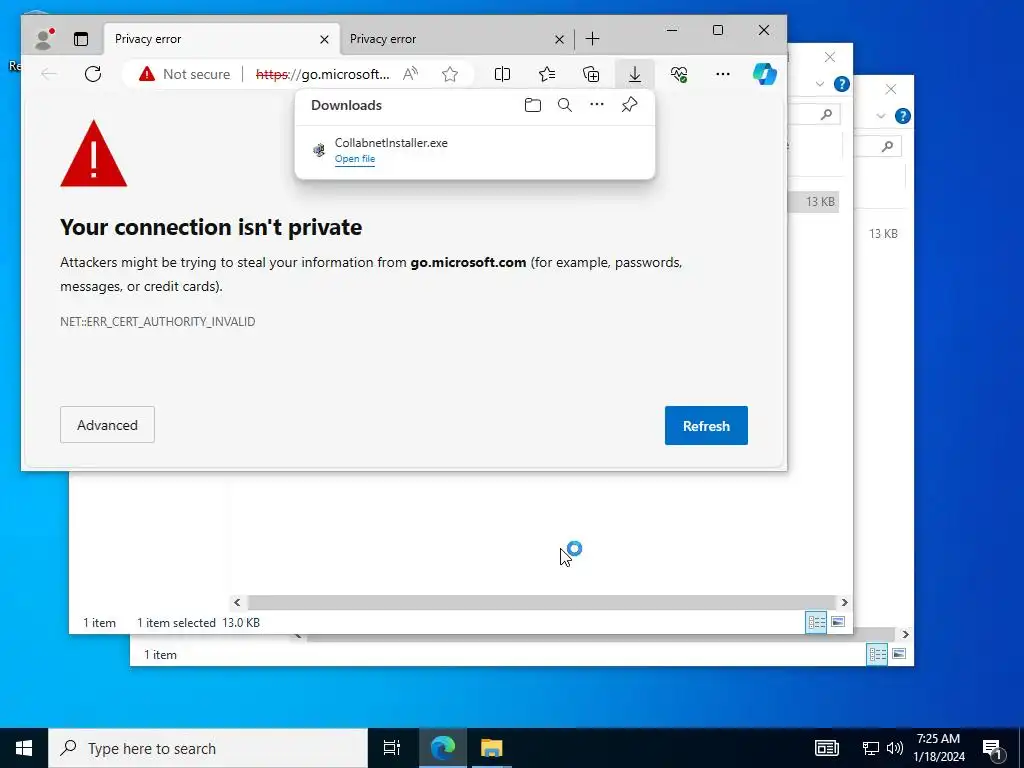
Task: Open split screen icon in toolbar
Action: pos(502,74)
